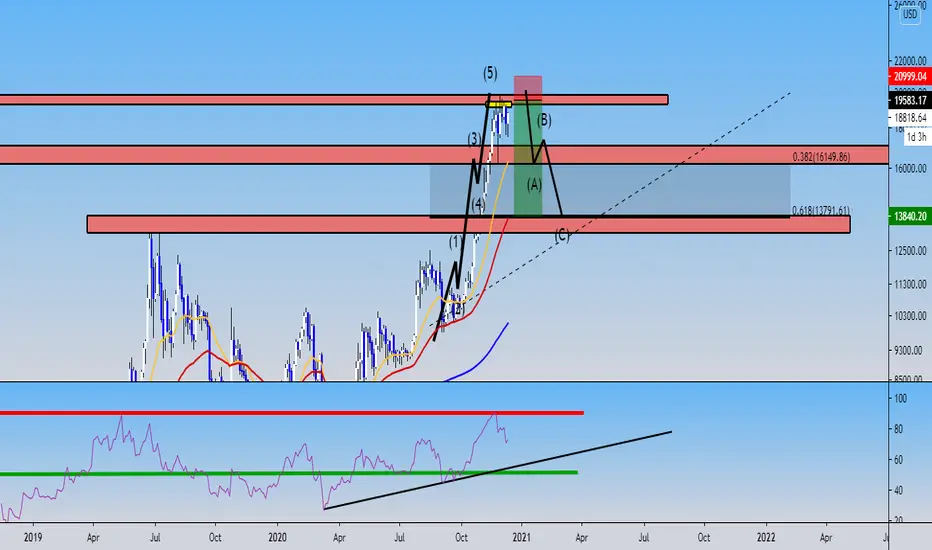932x550 pixels.
Task: Click the white 18818.64 price label
Action: pyautogui.click(x=910, y=118)
